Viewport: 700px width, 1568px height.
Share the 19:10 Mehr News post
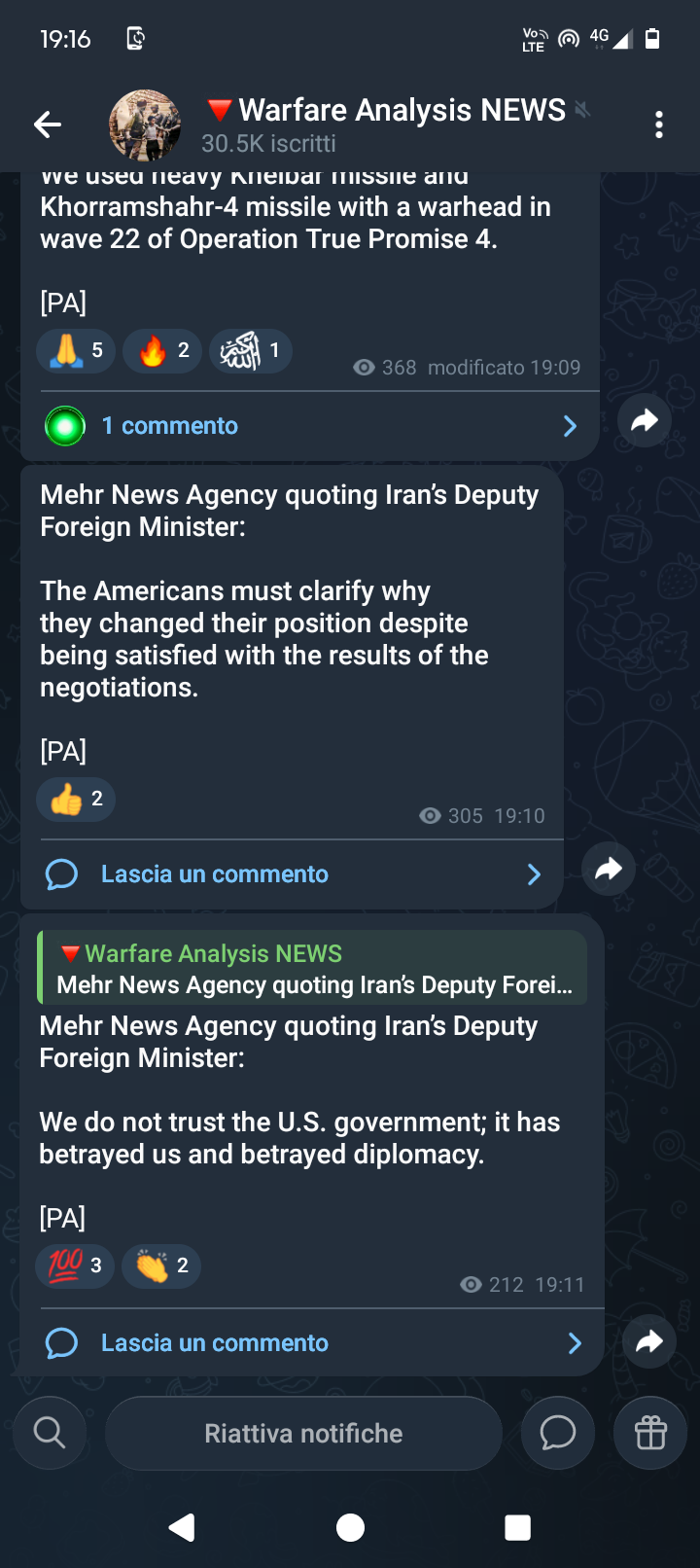point(609,869)
